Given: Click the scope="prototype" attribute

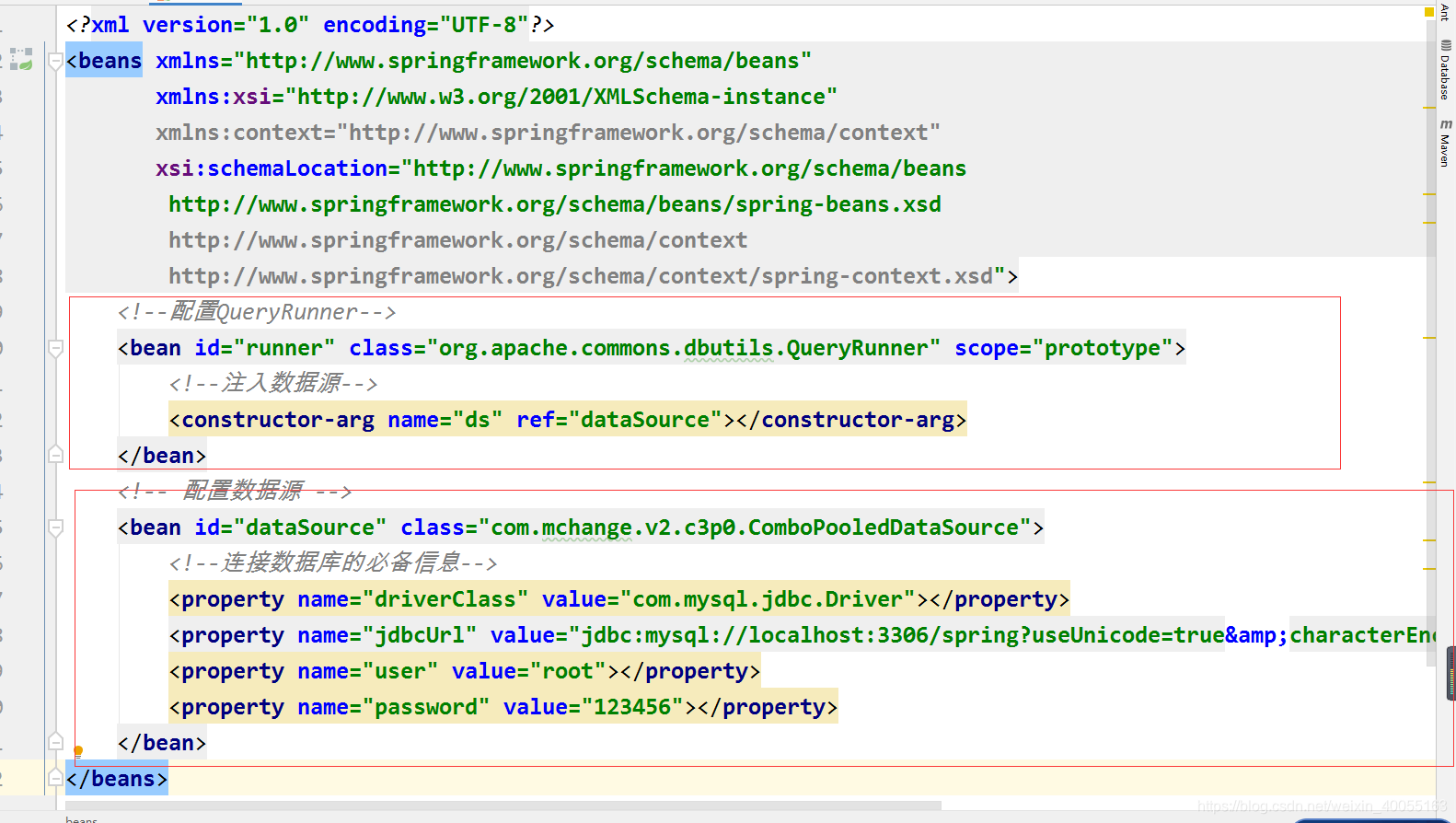Looking at the screenshot, I should (1064, 348).
